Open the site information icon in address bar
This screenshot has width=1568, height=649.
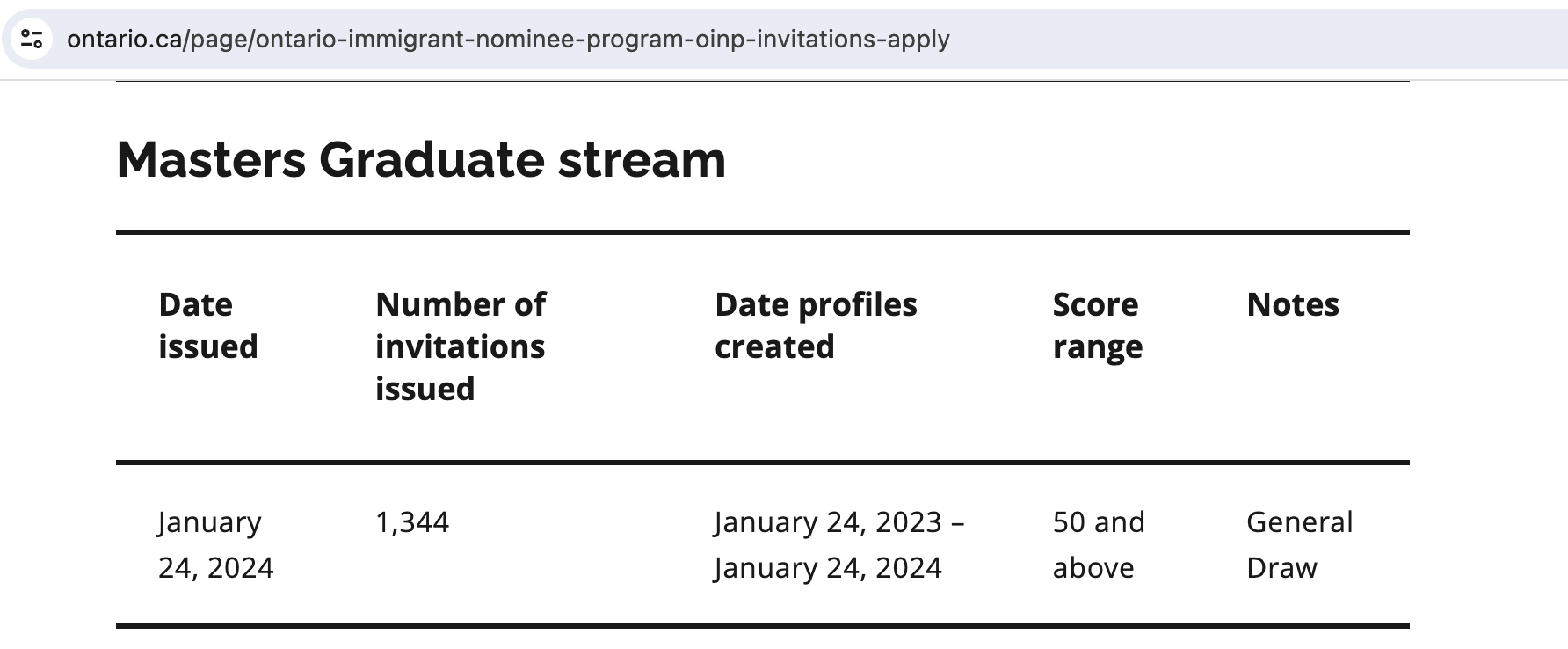(33, 39)
